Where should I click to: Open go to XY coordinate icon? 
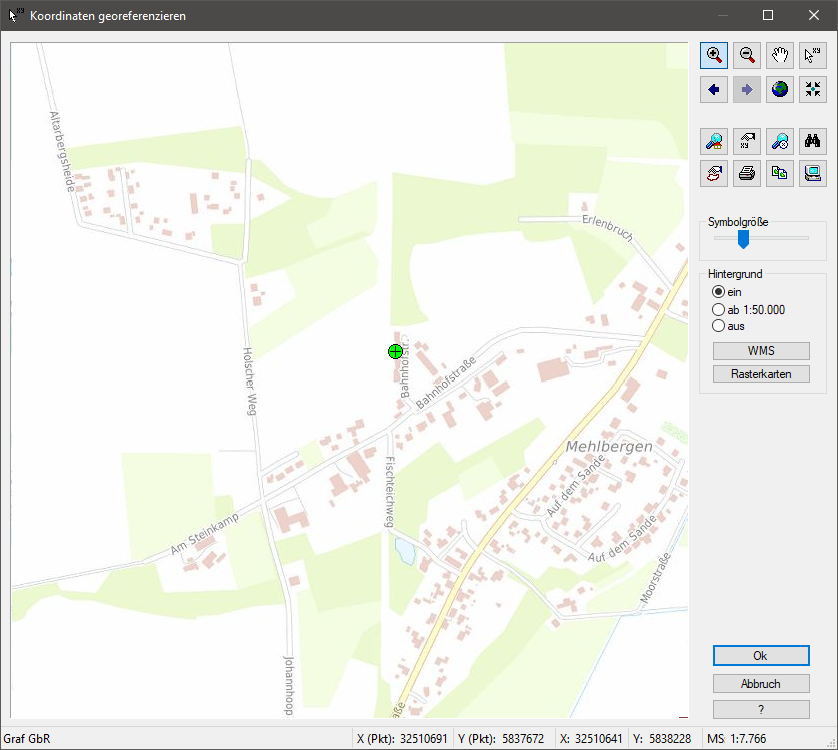(x=747, y=141)
